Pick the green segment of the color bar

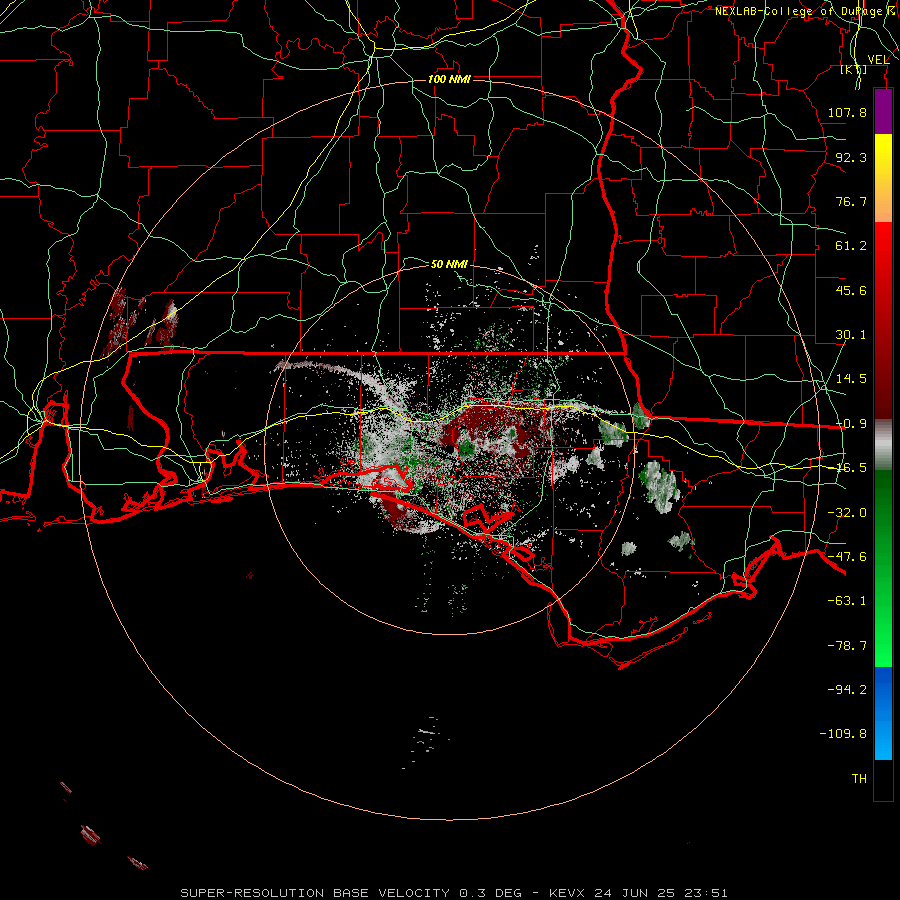tap(883, 568)
